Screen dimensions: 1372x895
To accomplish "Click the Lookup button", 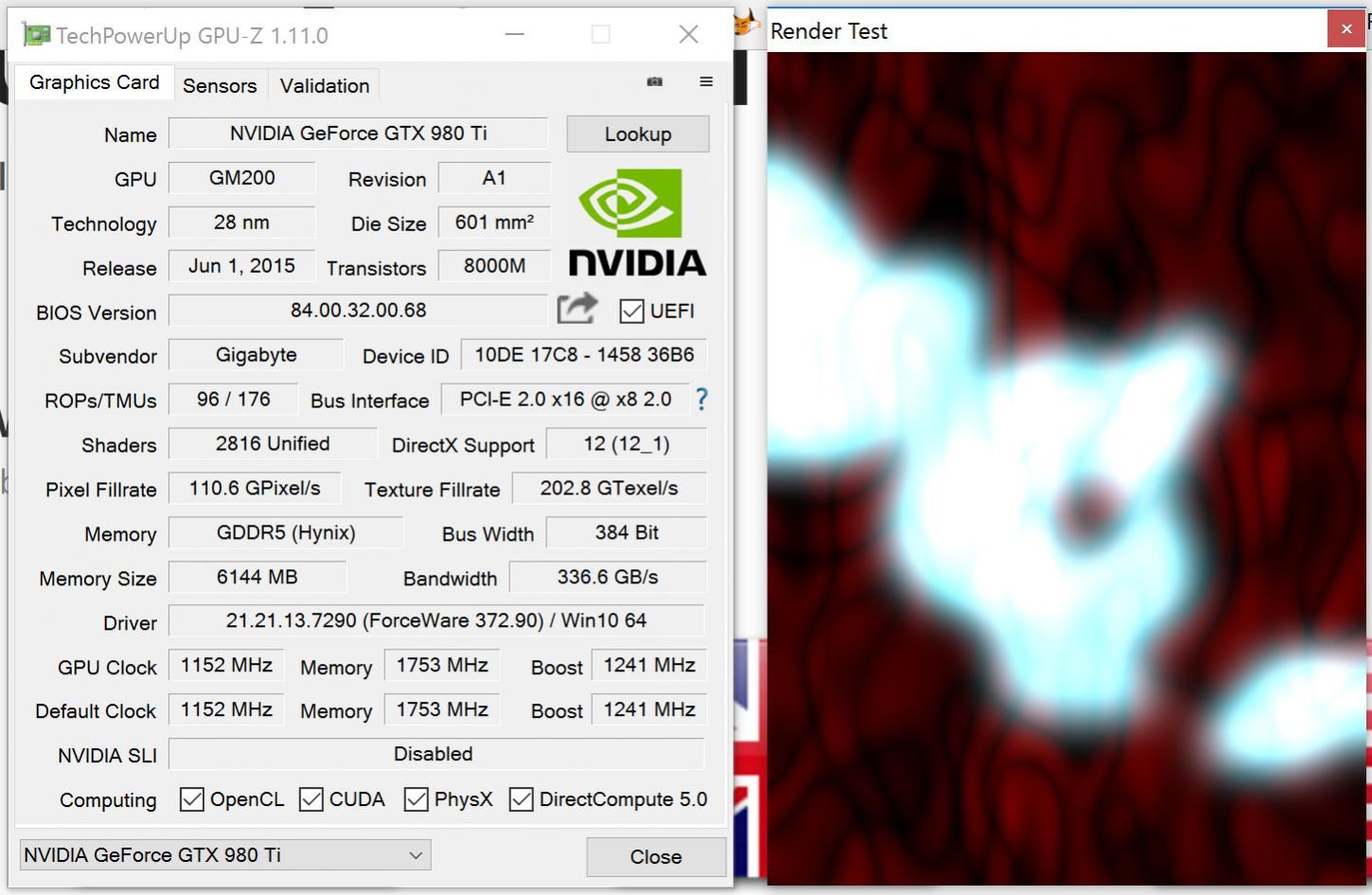I will tap(638, 134).
